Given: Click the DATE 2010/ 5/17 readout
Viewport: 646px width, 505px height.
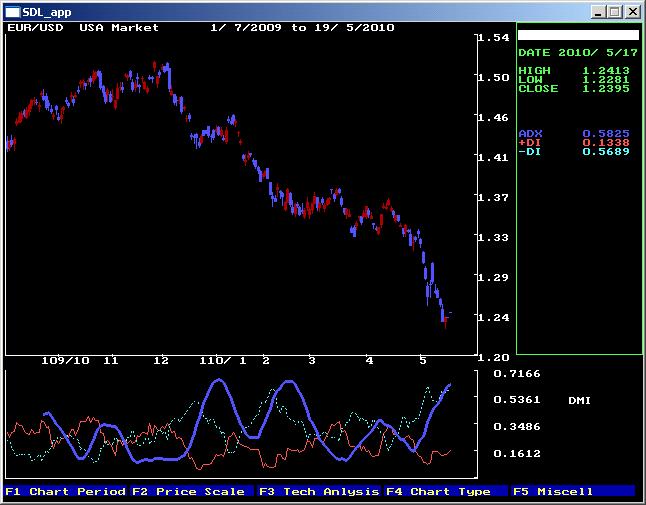Looking at the screenshot, I should coord(578,53).
